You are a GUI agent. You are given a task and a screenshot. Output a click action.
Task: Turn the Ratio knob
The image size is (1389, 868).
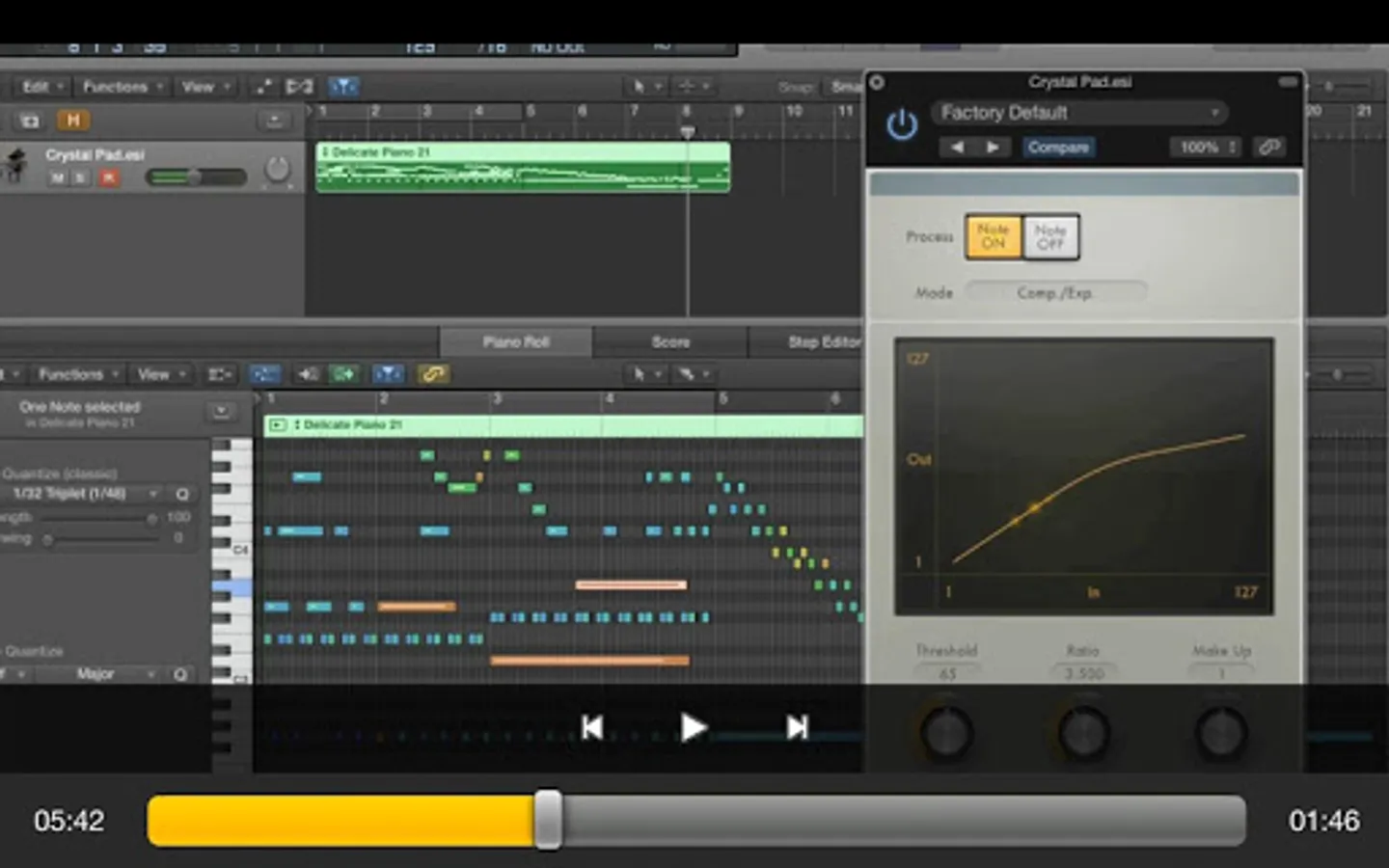click(1083, 733)
